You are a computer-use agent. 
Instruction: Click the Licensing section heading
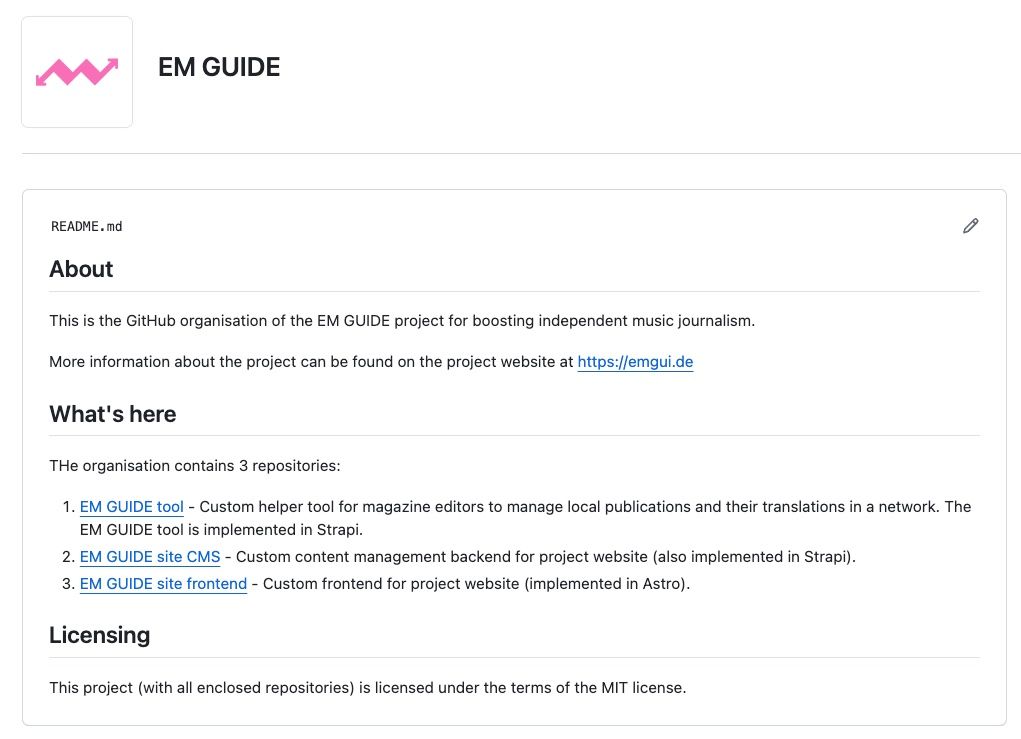point(99,634)
